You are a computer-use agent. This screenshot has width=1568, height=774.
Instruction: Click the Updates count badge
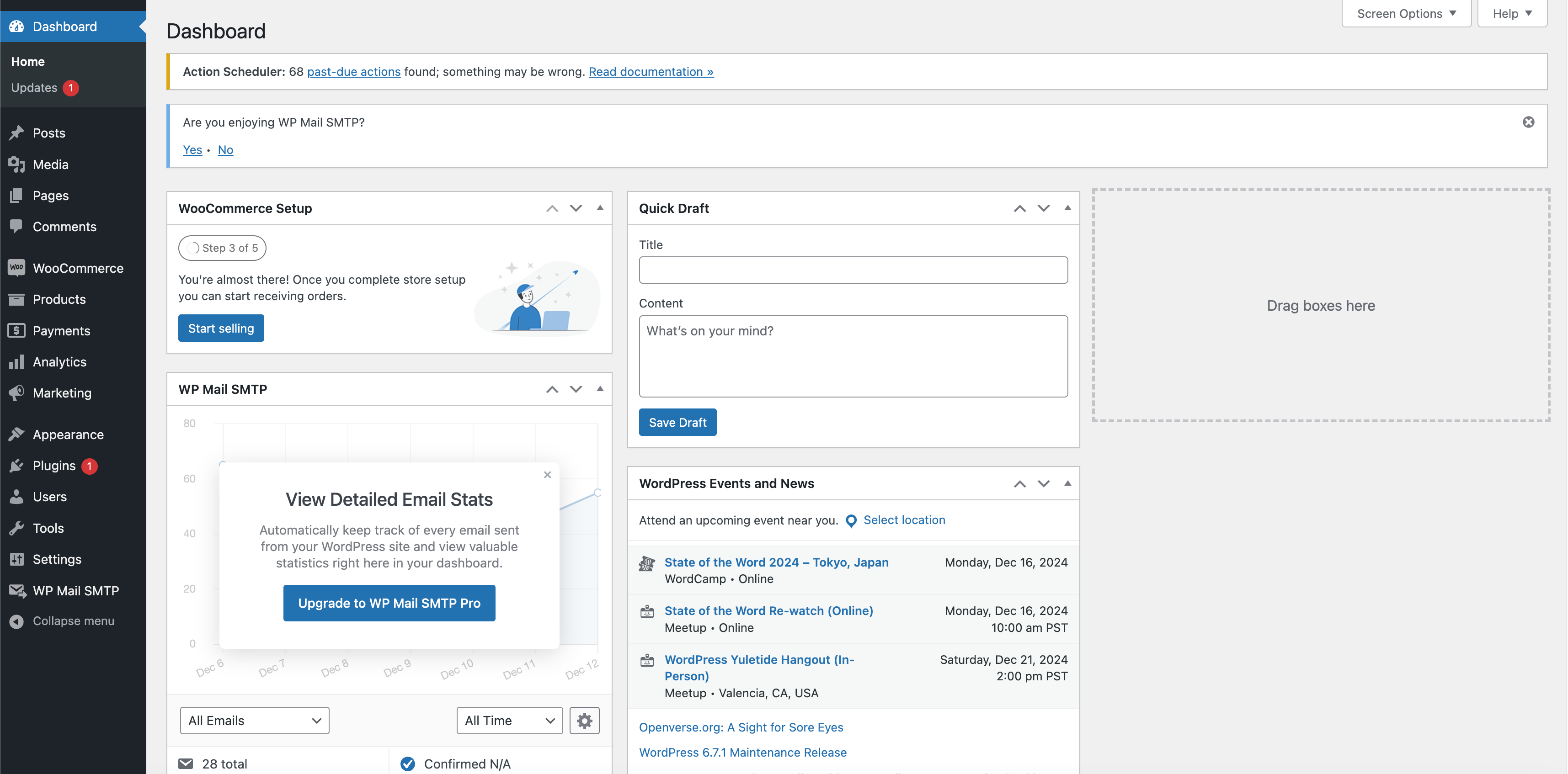point(70,88)
